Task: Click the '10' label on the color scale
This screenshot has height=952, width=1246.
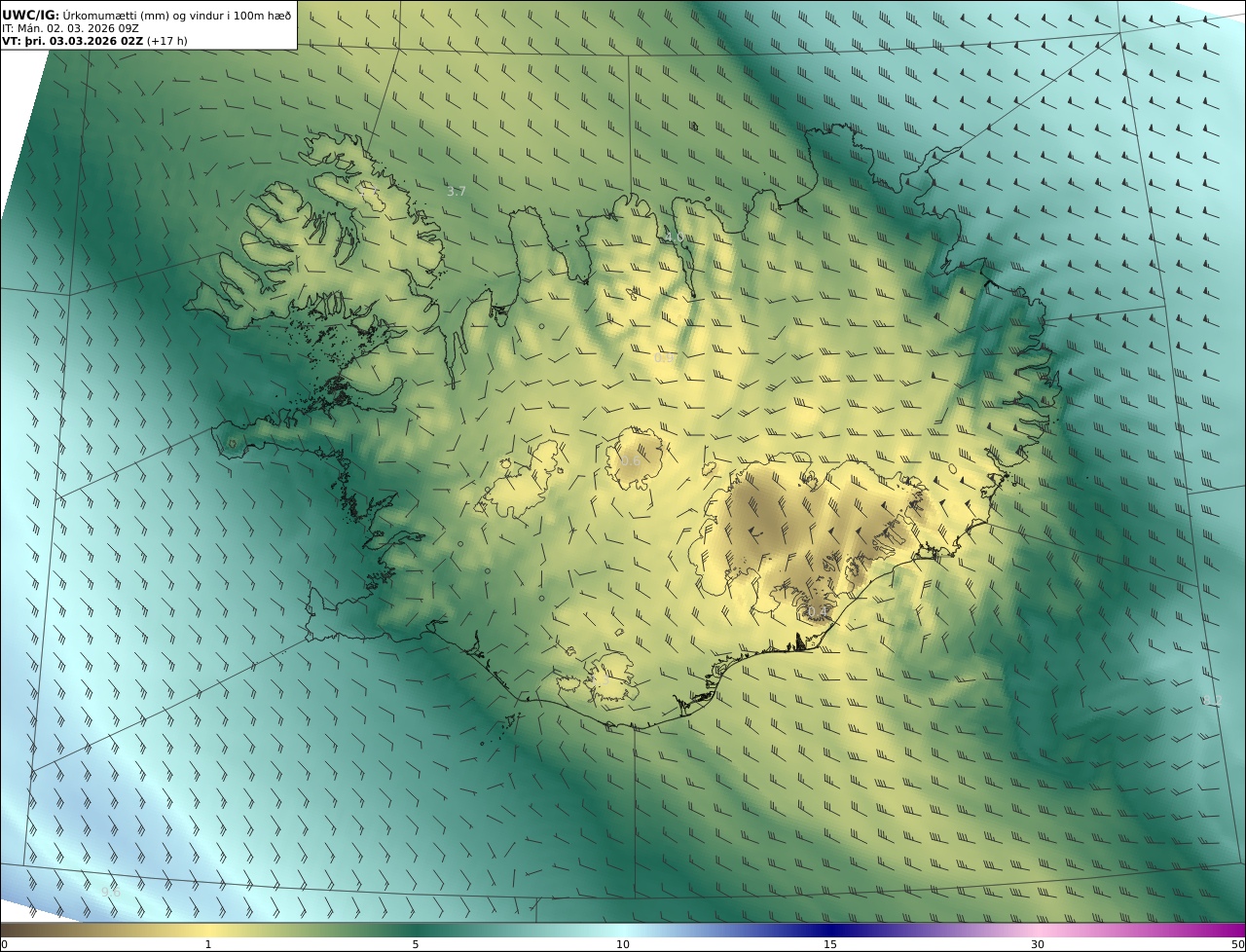Action: click(623, 944)
